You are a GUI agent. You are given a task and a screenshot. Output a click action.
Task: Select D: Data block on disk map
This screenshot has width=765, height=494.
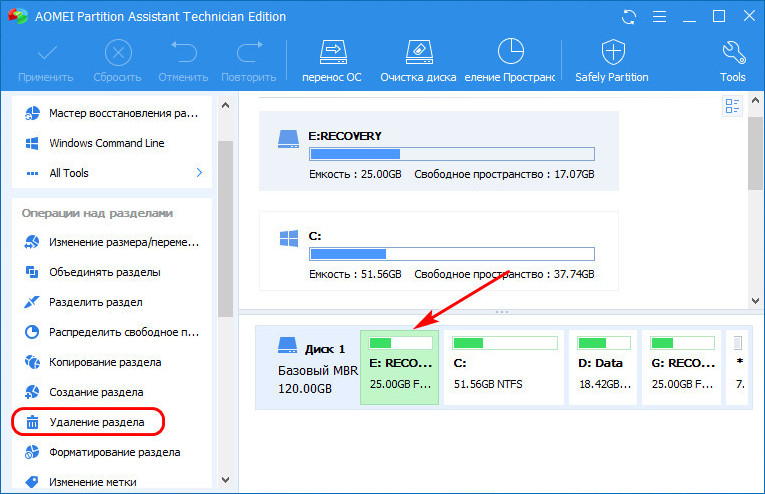click(x=603, y=367)
